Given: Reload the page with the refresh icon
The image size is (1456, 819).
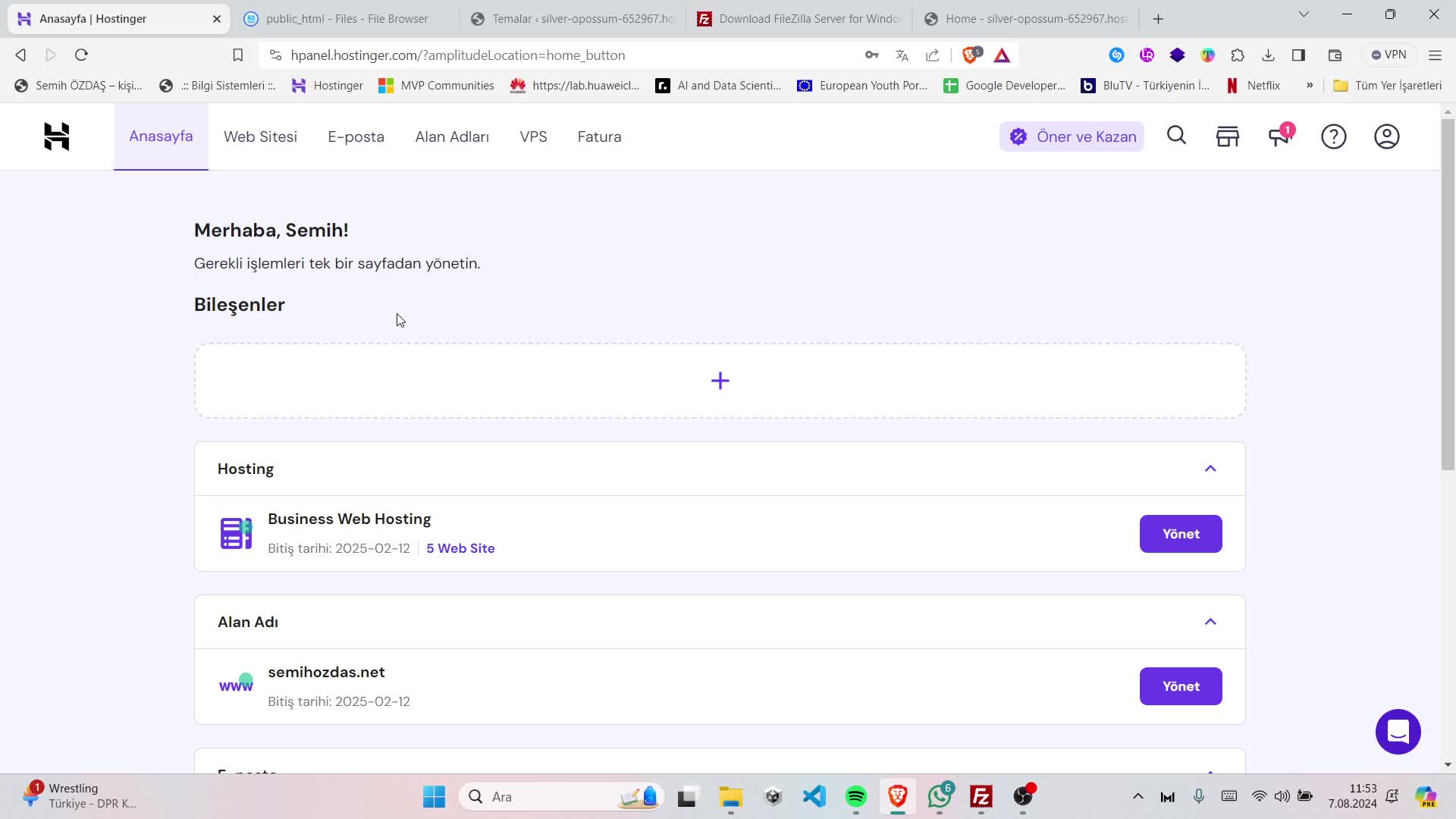Looking at the screenshot, I should point(81,55).
